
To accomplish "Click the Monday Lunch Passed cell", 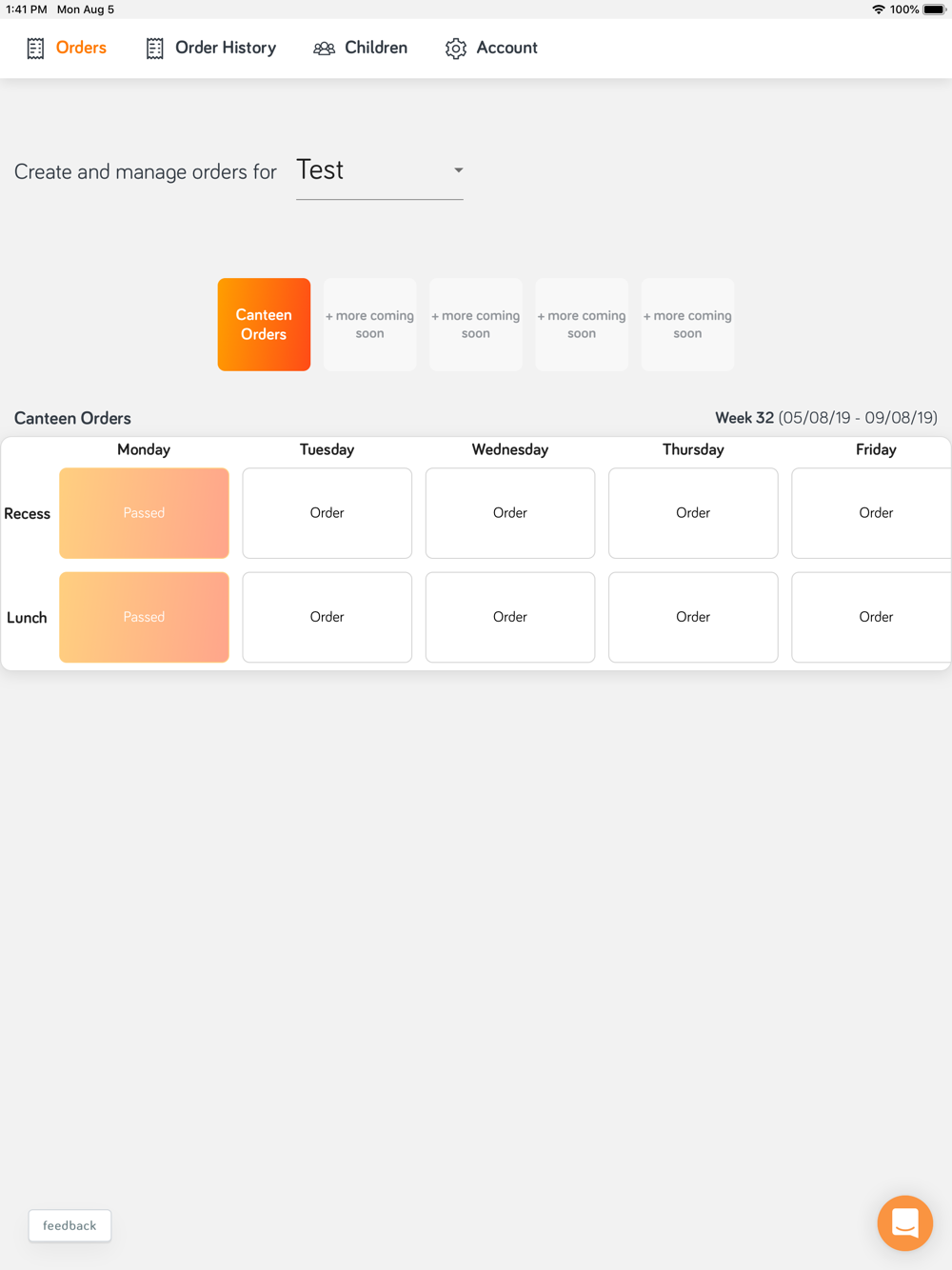I will click(x=144, y=617).
